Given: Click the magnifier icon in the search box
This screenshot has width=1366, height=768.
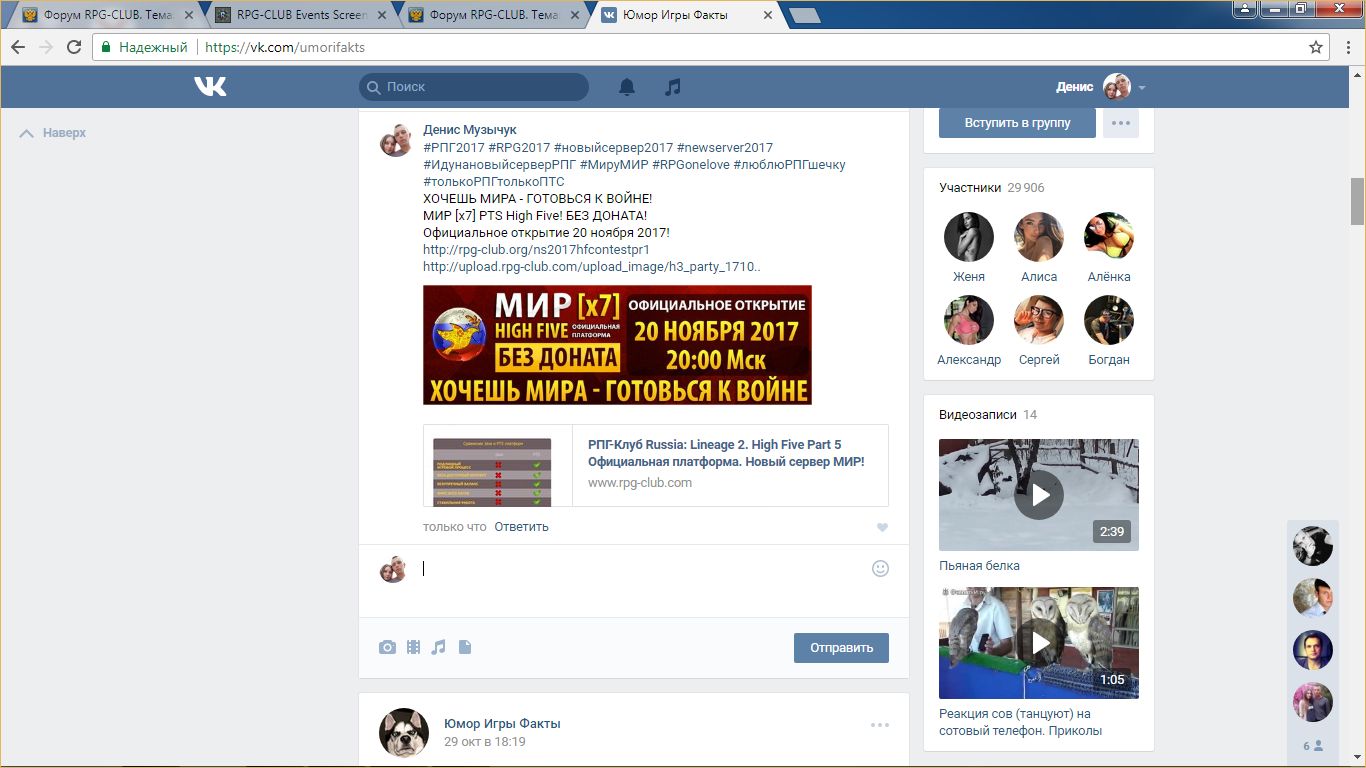Looking at the screenshot, I should pyautogui.click(x=374, y=87).
